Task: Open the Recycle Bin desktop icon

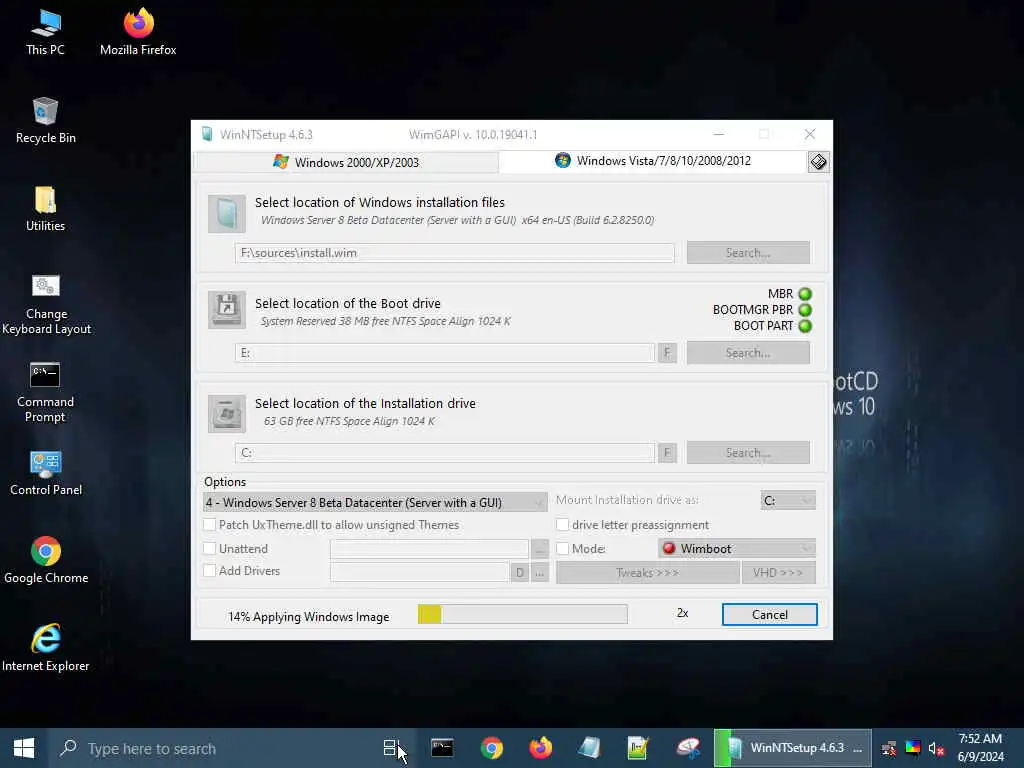Action: click(x=45, y=121)
